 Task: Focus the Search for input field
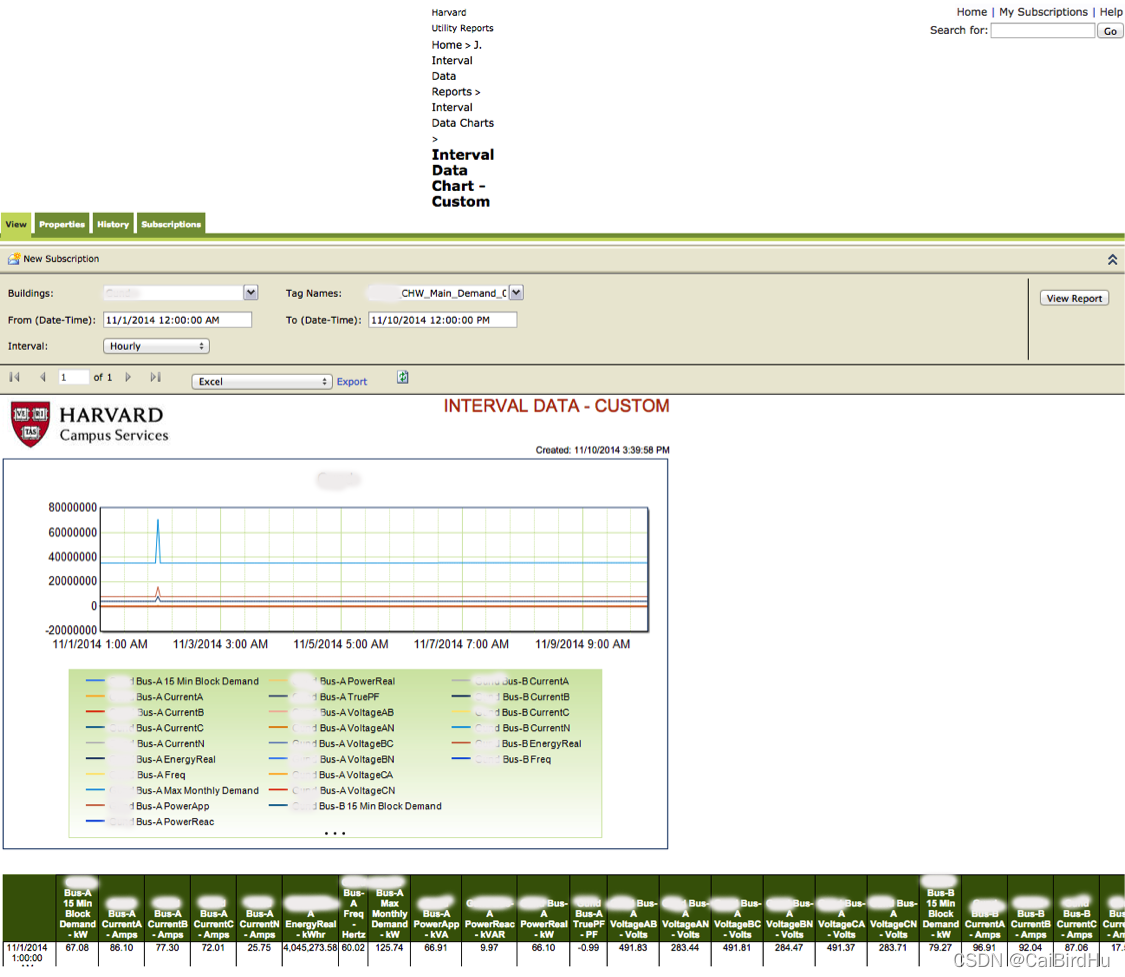click(x=1042, y=31)
